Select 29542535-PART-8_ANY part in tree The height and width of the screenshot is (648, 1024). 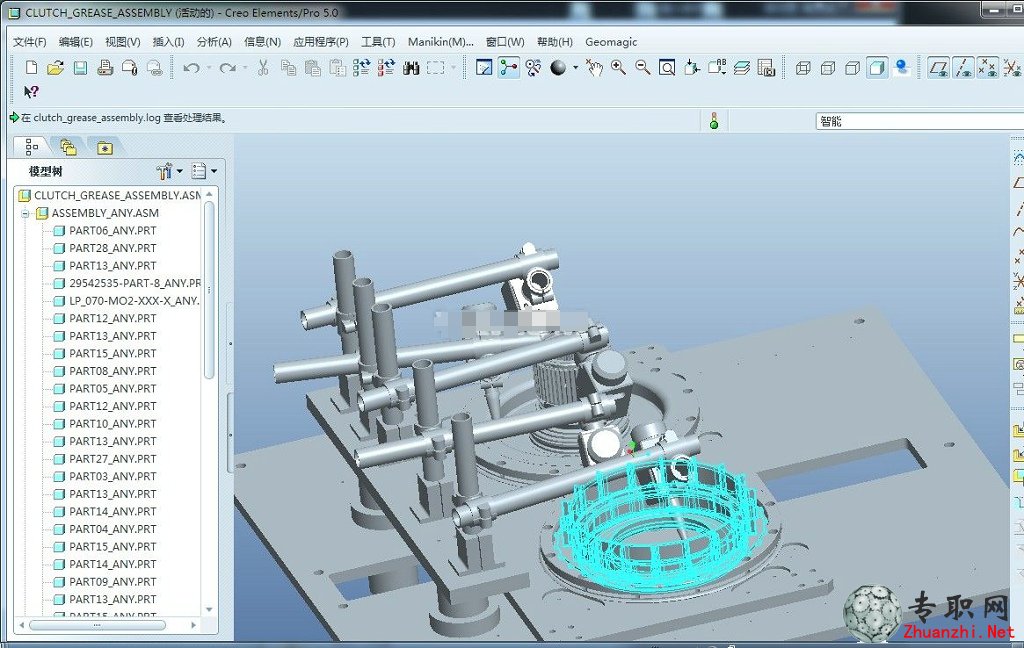click(x=127, y=284)
